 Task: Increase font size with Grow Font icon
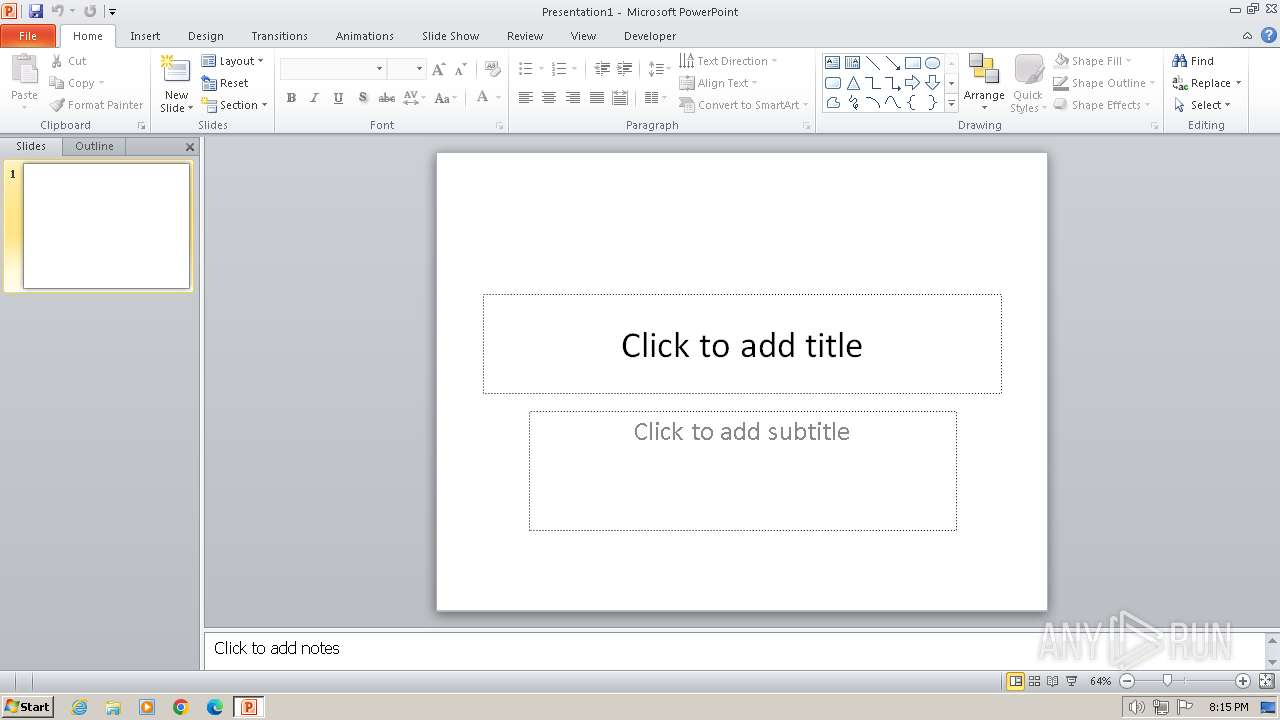pyautogui.click(x=438, y=69)
